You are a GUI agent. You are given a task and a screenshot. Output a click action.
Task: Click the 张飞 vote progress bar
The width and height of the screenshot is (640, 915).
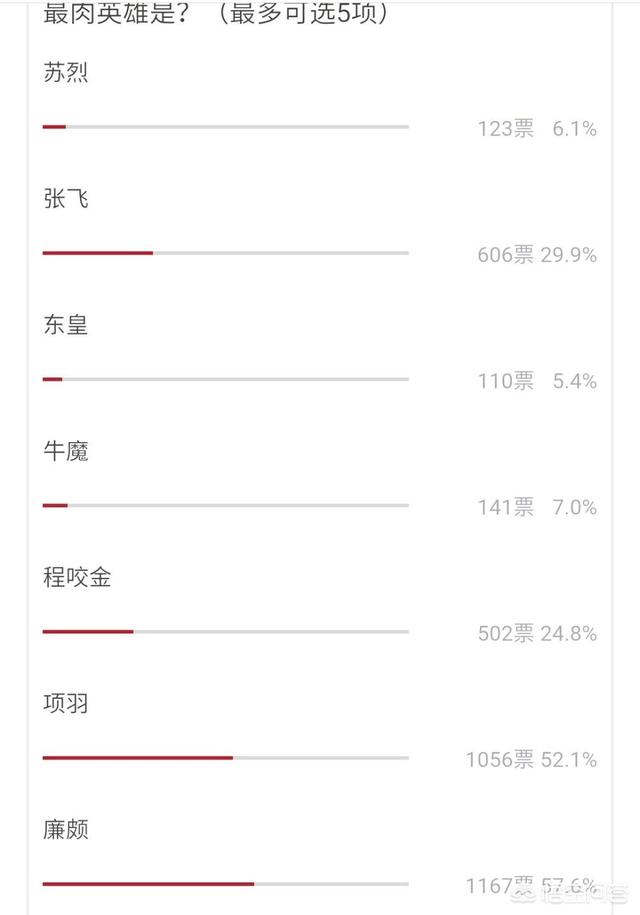click(226, 253)
